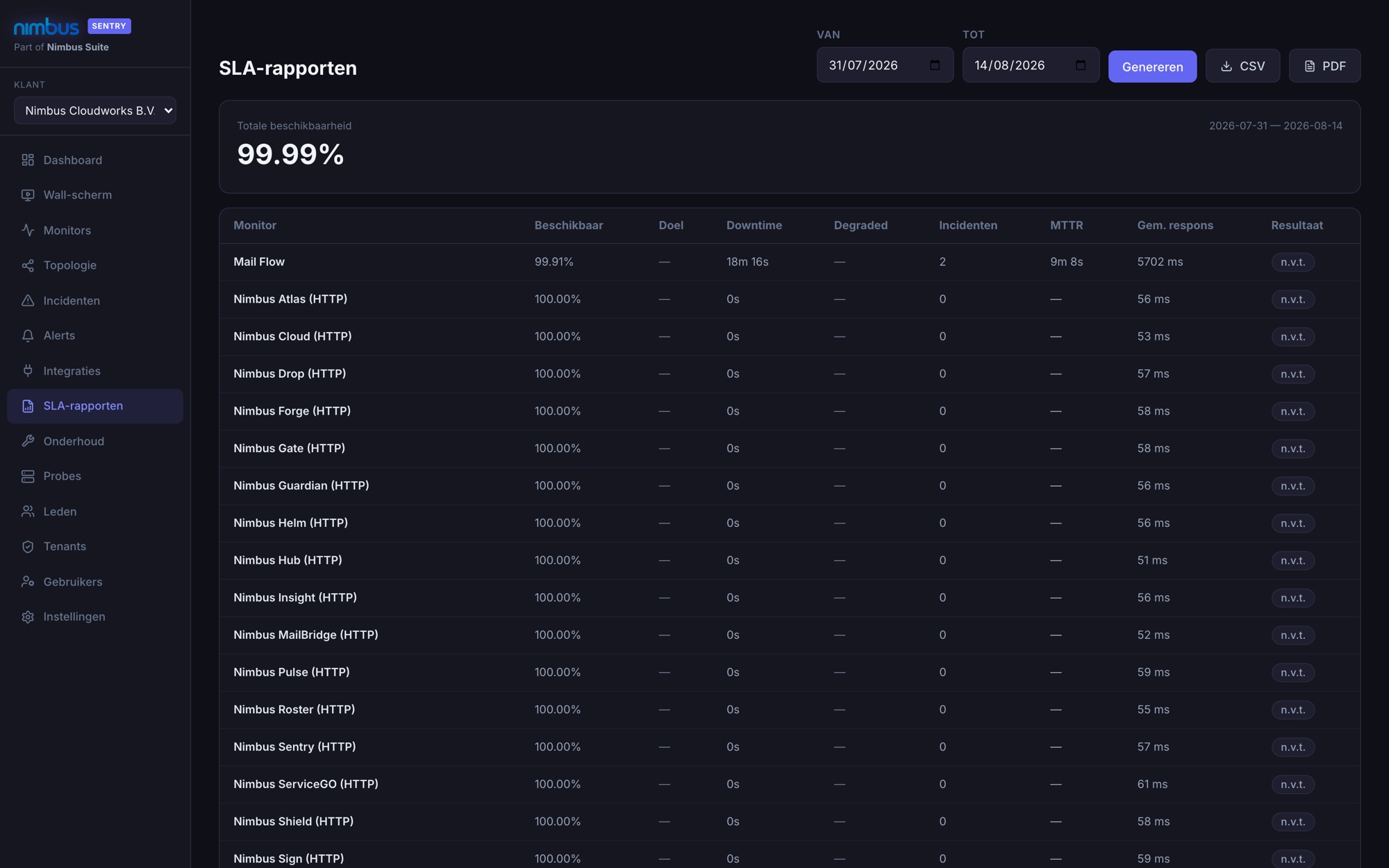
Task: Select the Nimbus Hub (HTTP) row
Action: click(x=790, y=560)
